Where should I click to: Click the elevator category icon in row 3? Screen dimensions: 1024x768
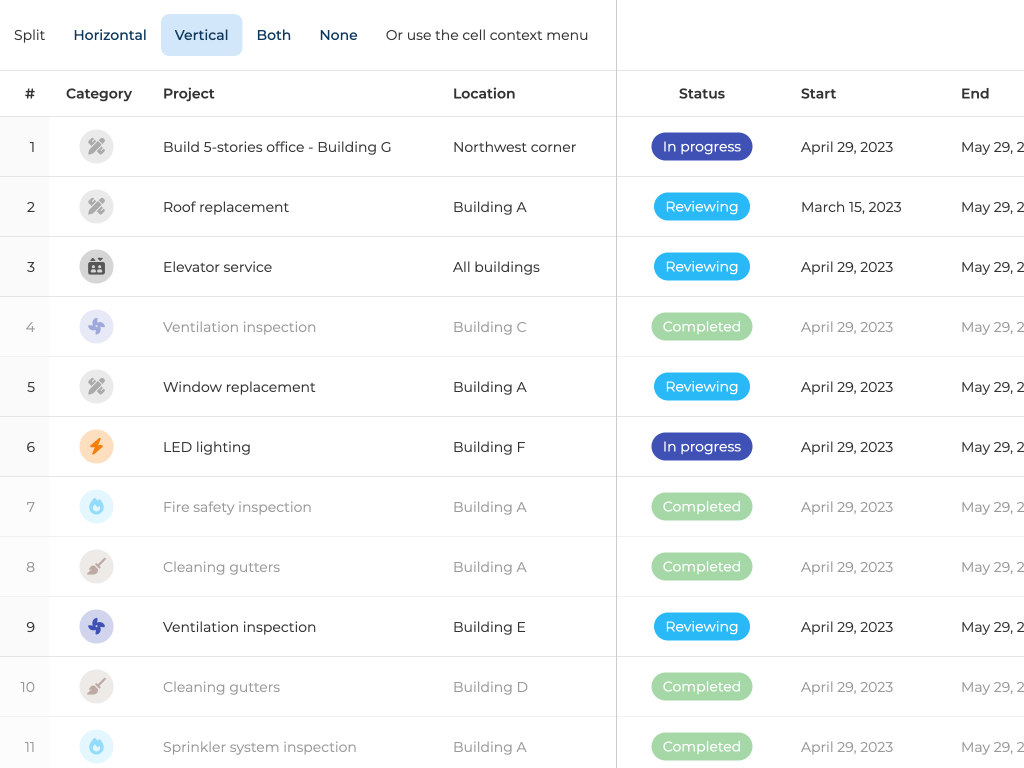pyautogui.click(x=96, y=267)
